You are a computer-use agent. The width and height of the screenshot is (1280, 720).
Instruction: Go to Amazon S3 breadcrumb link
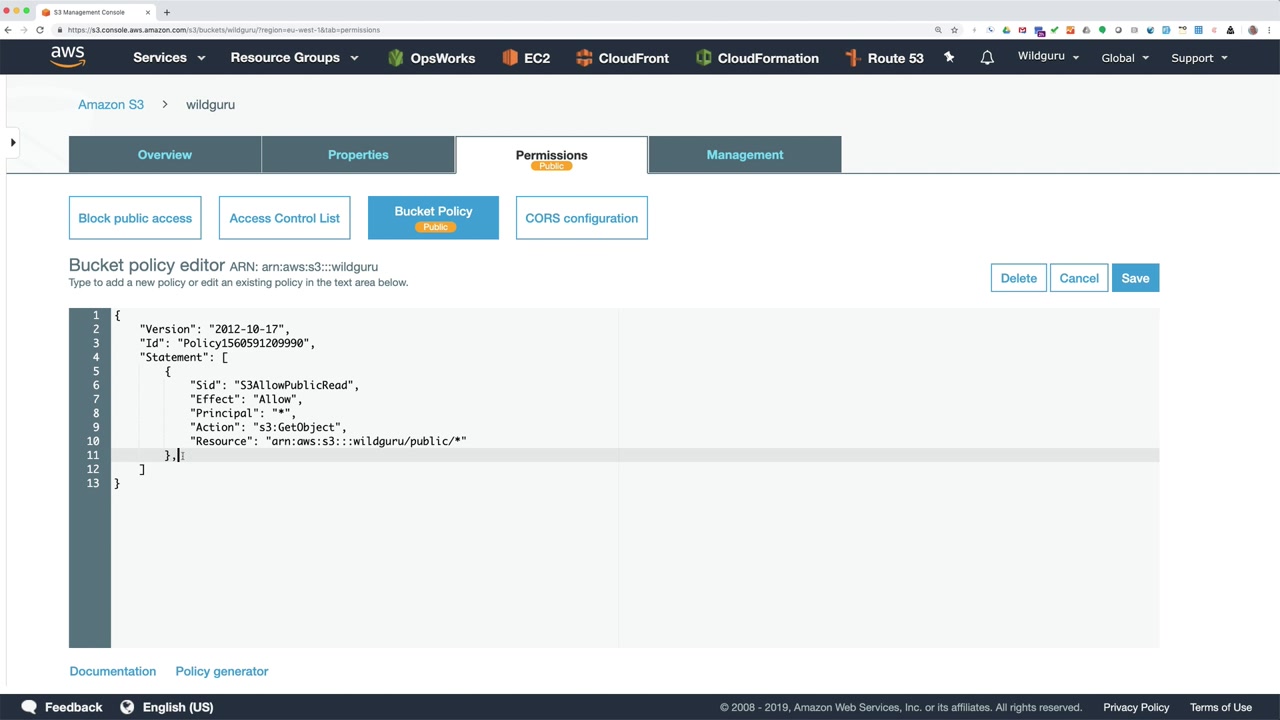click(x=111, y=104)
